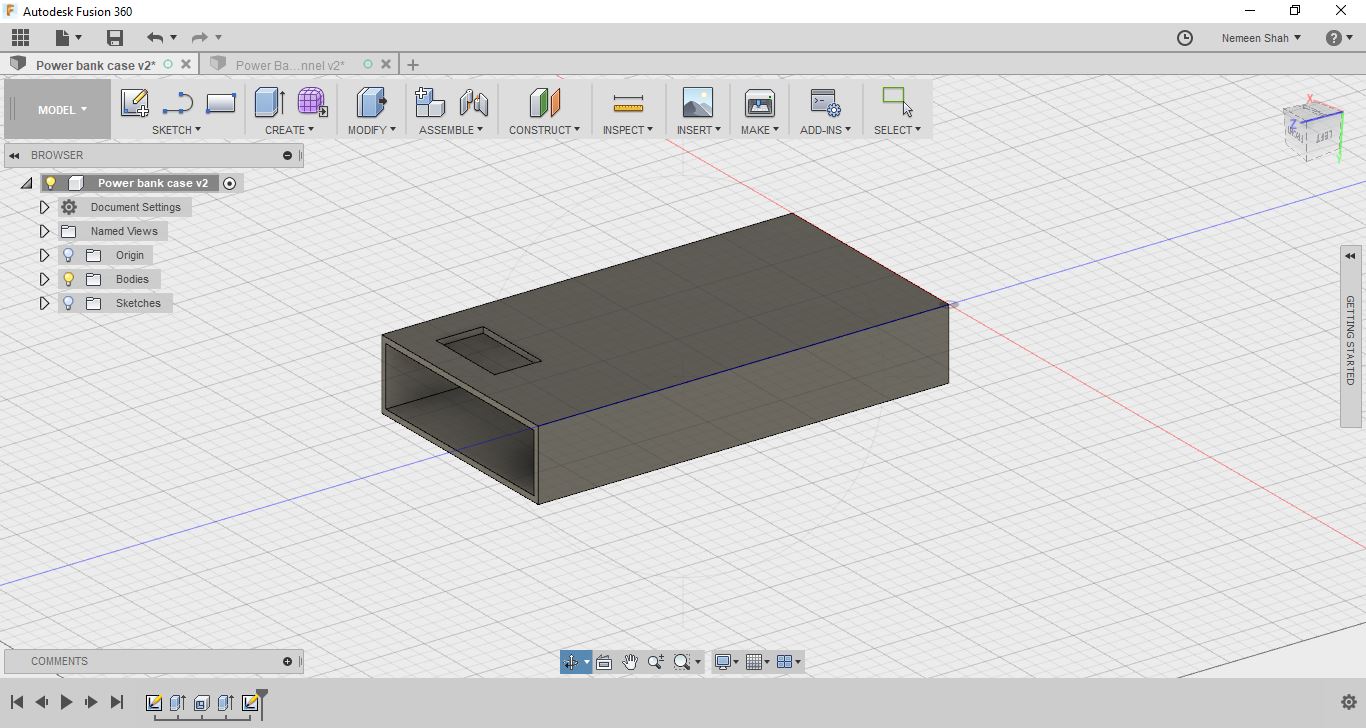This screenshot has width=1366, height=728.
Task: Click the Scripts and Add-Ins icon
Action: click(825, 102)
